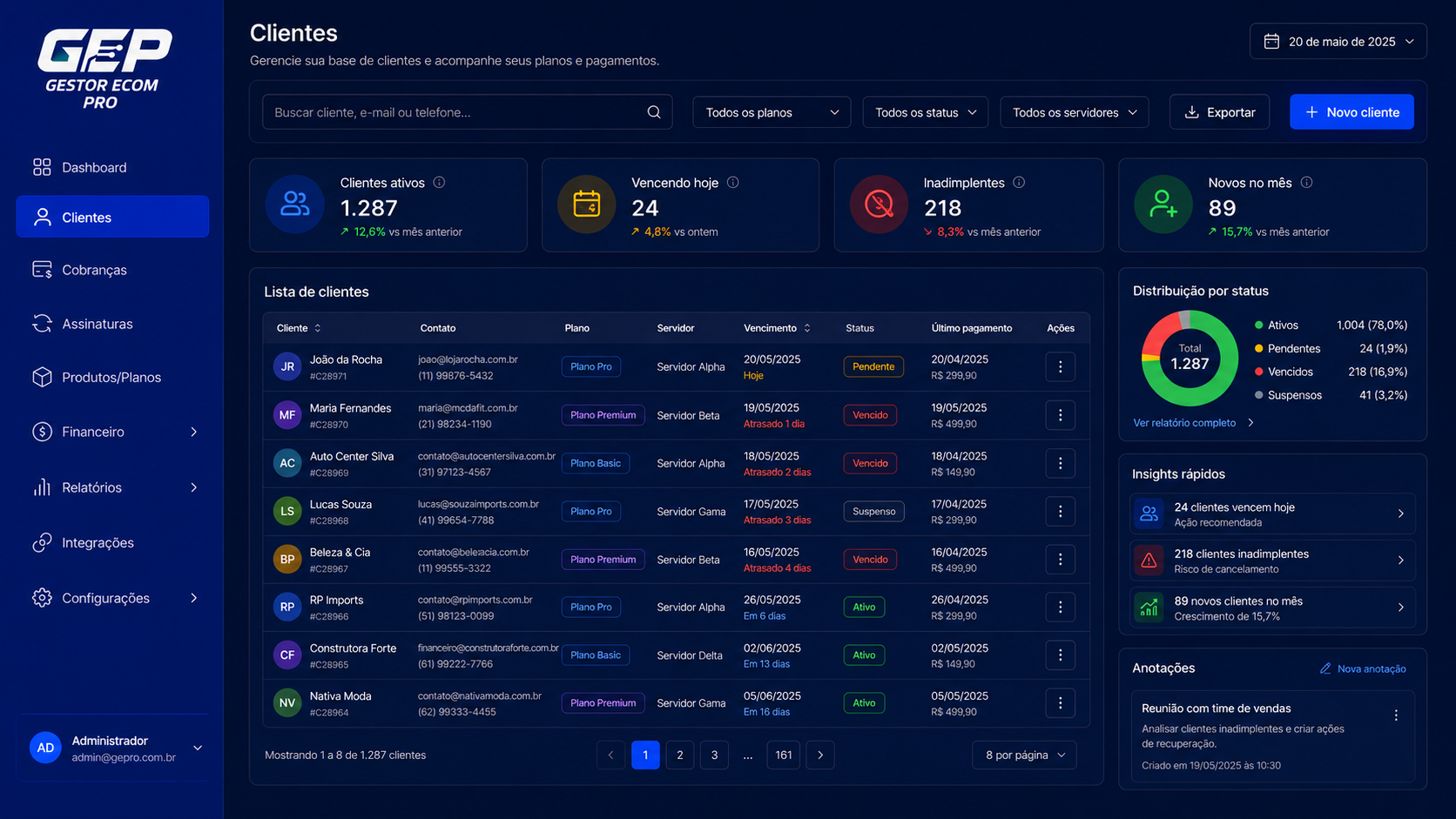1456x819 pixels.
Task: Go to Dashboard in sidebar
Action: [112, 167]
